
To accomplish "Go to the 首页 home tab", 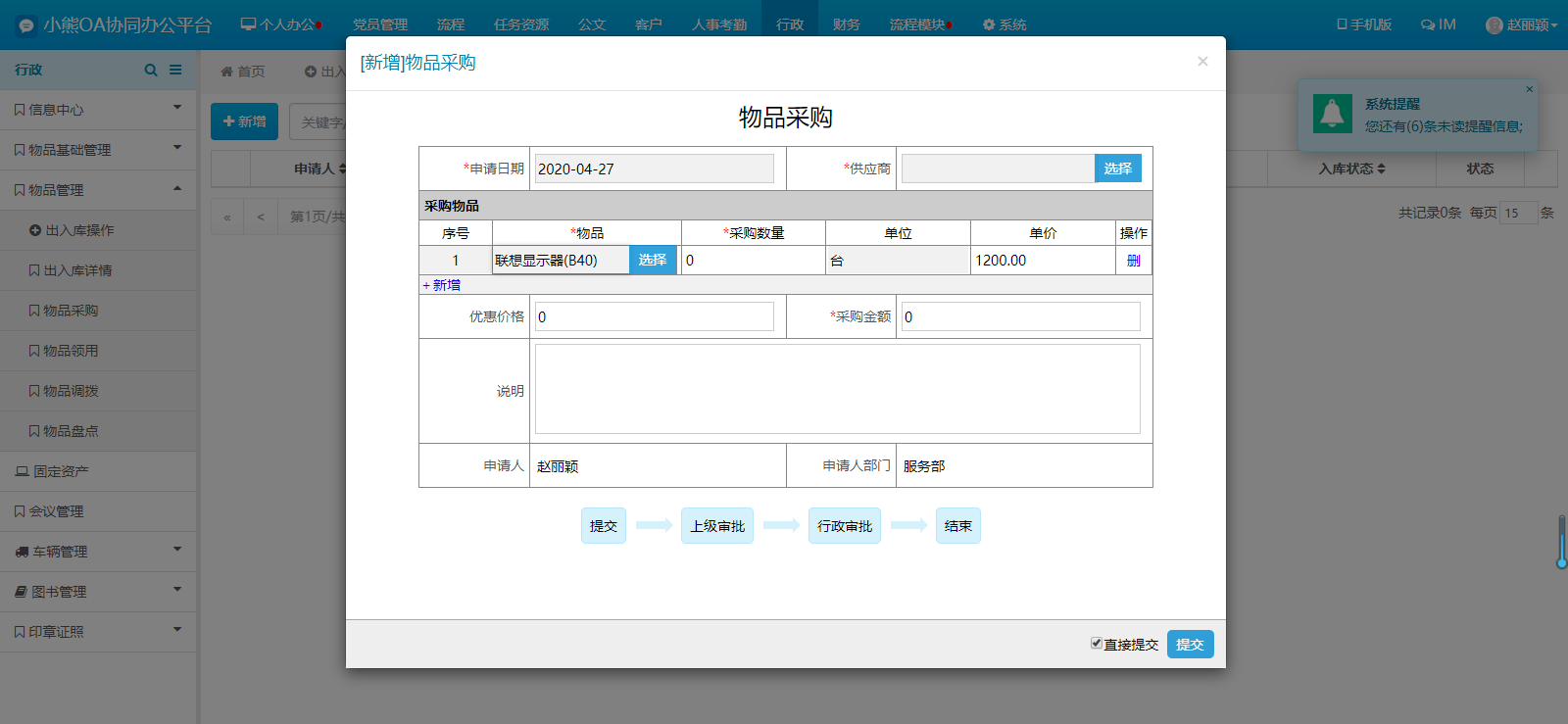I will point(242,72).
